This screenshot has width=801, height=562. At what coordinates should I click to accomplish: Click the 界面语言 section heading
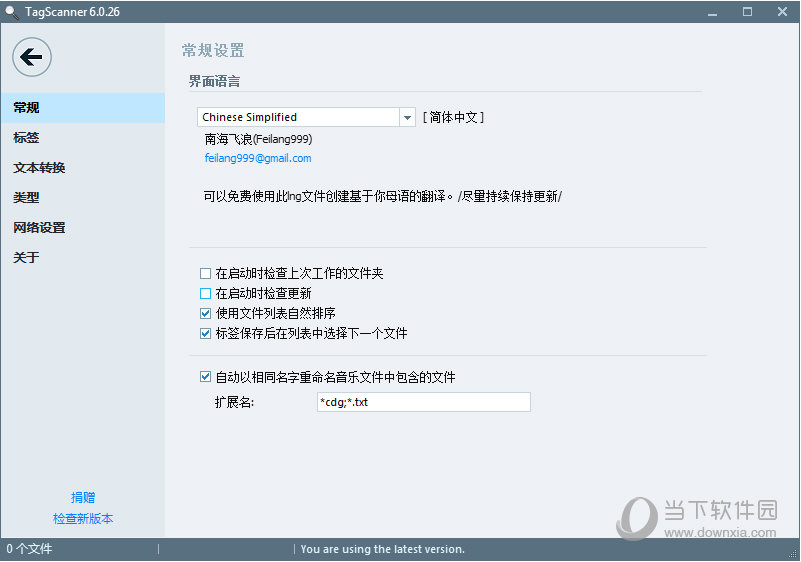[x=215, y=81]
